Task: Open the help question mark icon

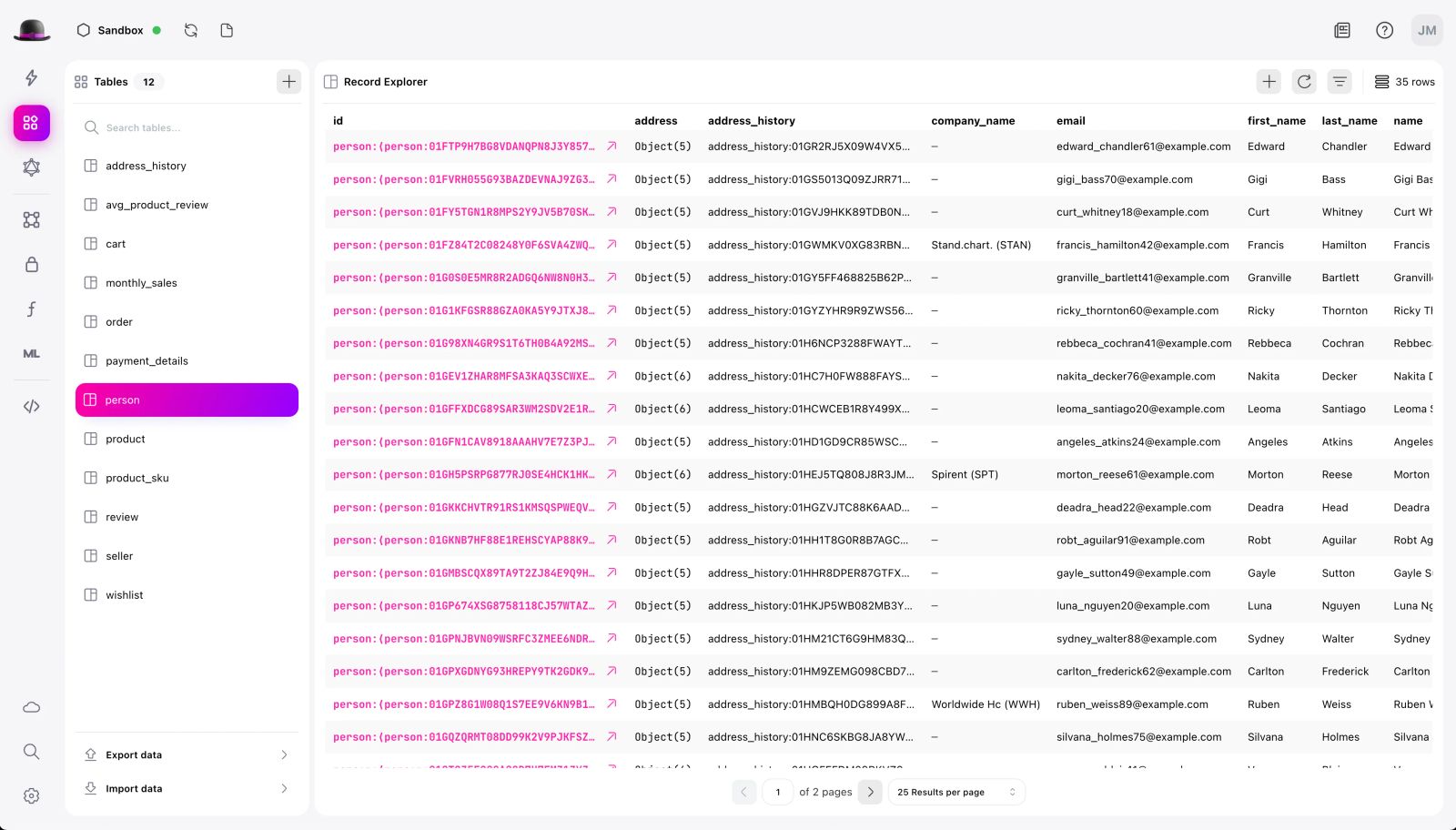Action: click(x=1384, y=30)
